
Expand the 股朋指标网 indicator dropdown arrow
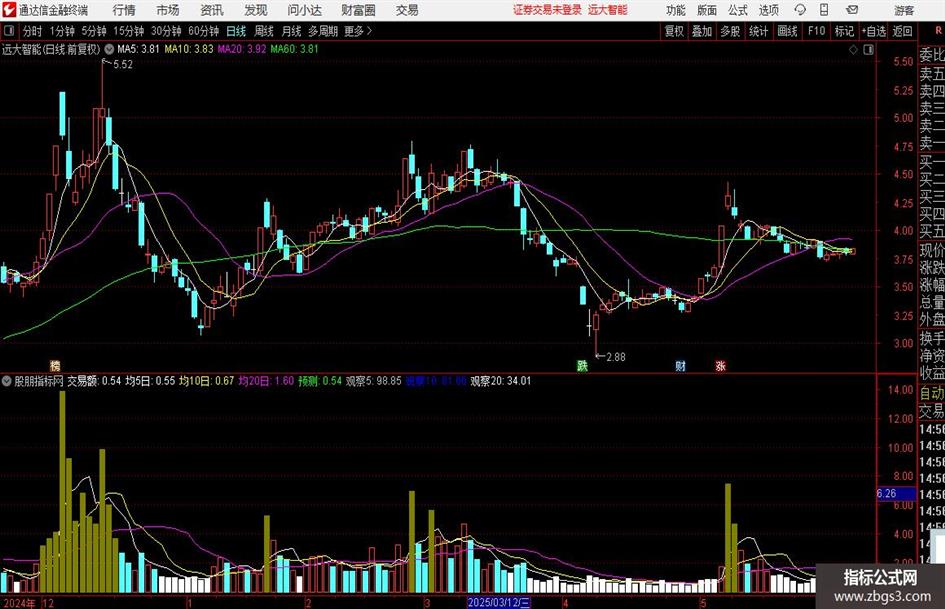(x=7, y=381)
